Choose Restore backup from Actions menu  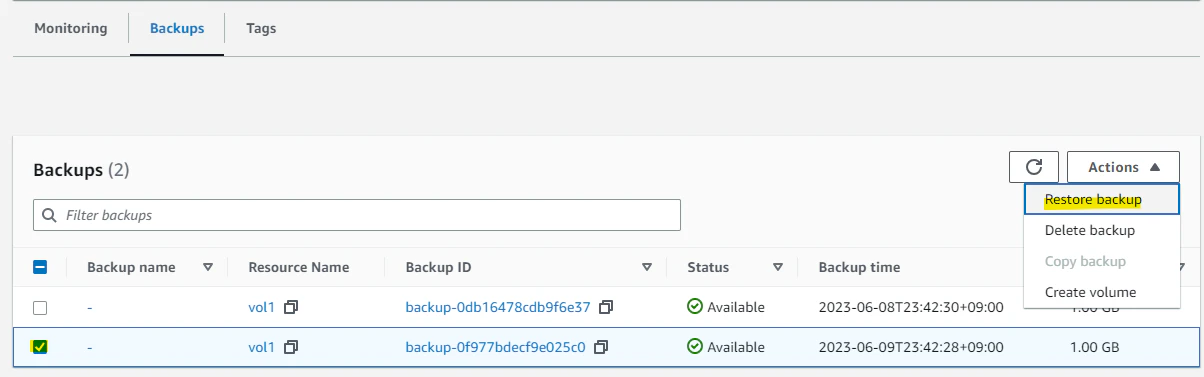click(1101, 200)
